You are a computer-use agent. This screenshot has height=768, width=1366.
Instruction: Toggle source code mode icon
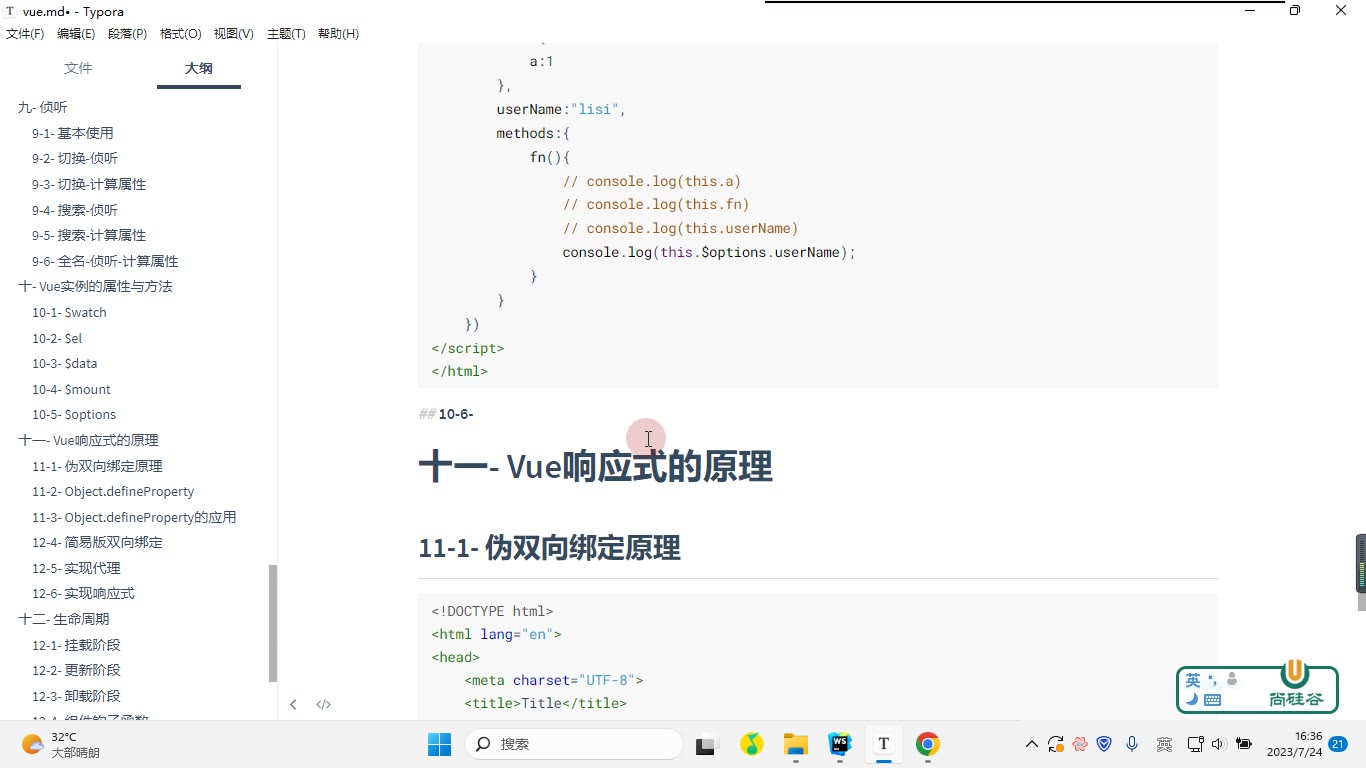click(323, 704)
